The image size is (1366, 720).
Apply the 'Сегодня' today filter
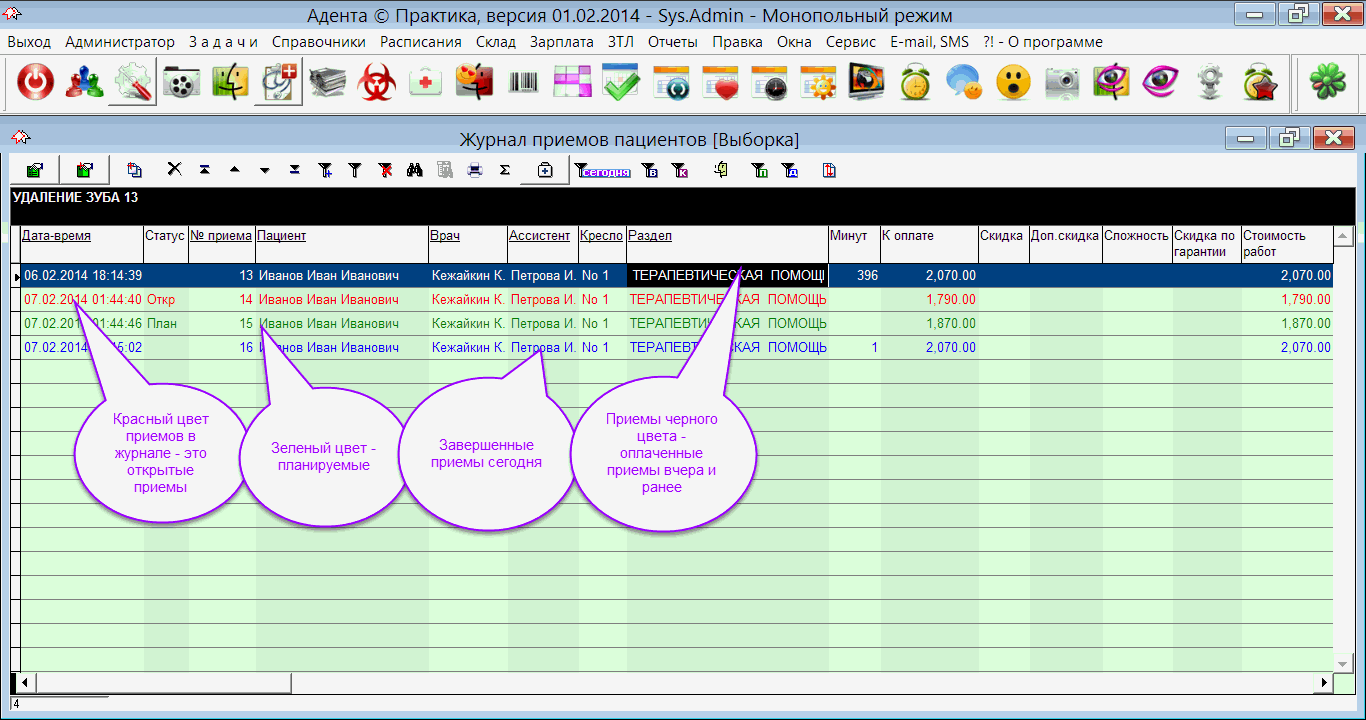pyautogui.click(x=602, y=171)
